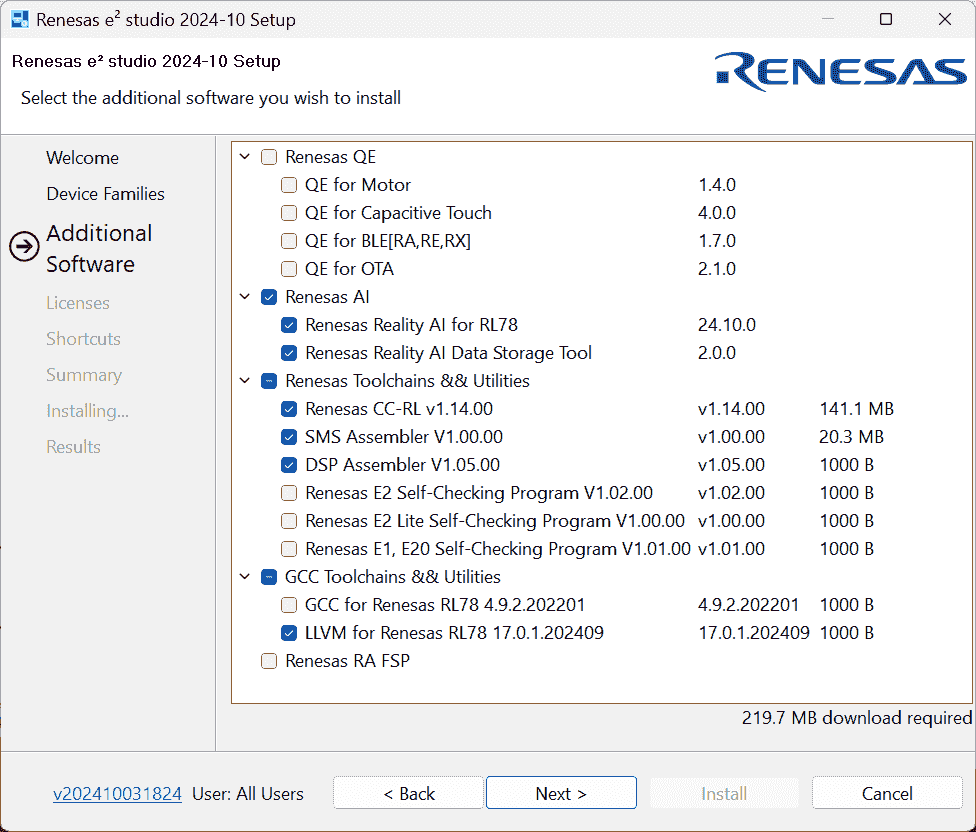Image resolution: width=976 pixels, height=832 pixels.
Task: Uncheck LLVM for Renesas RL78 17.0.1.202409
Action: coord(289,633)
